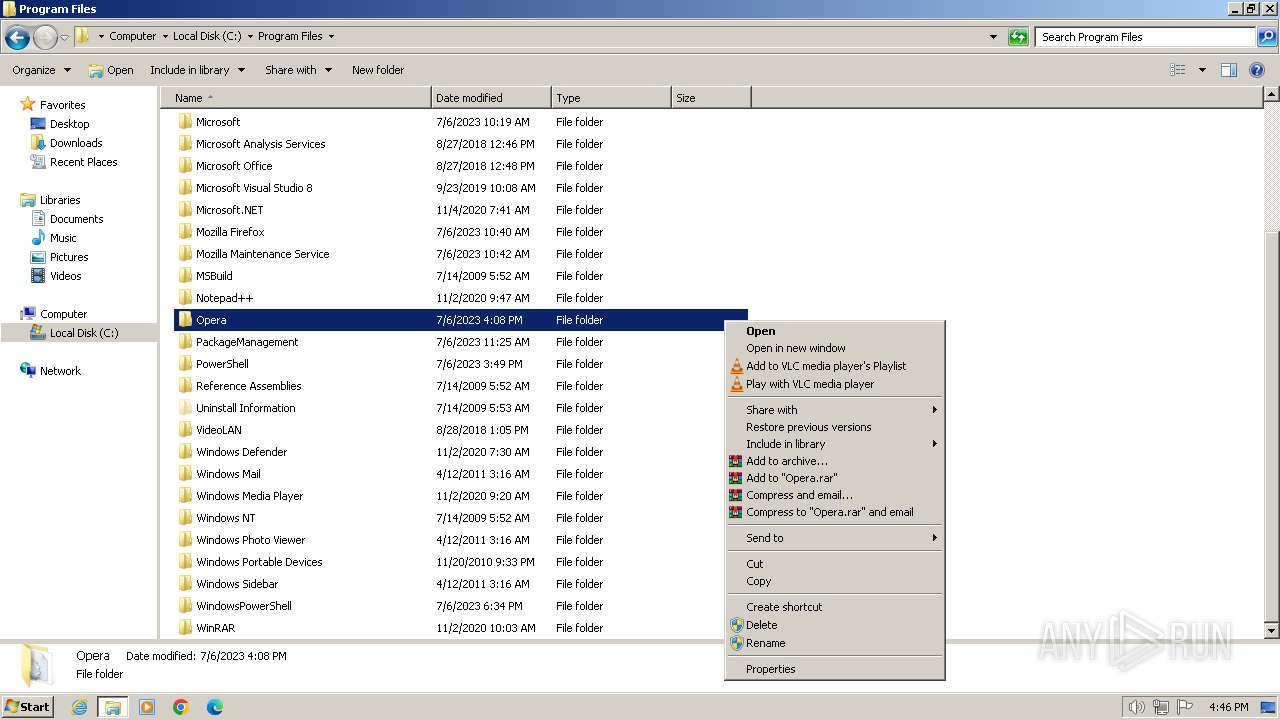Screen dimensions: 1280x720
Task: Open Internet Explorer from taskbar
Action: 80,707
